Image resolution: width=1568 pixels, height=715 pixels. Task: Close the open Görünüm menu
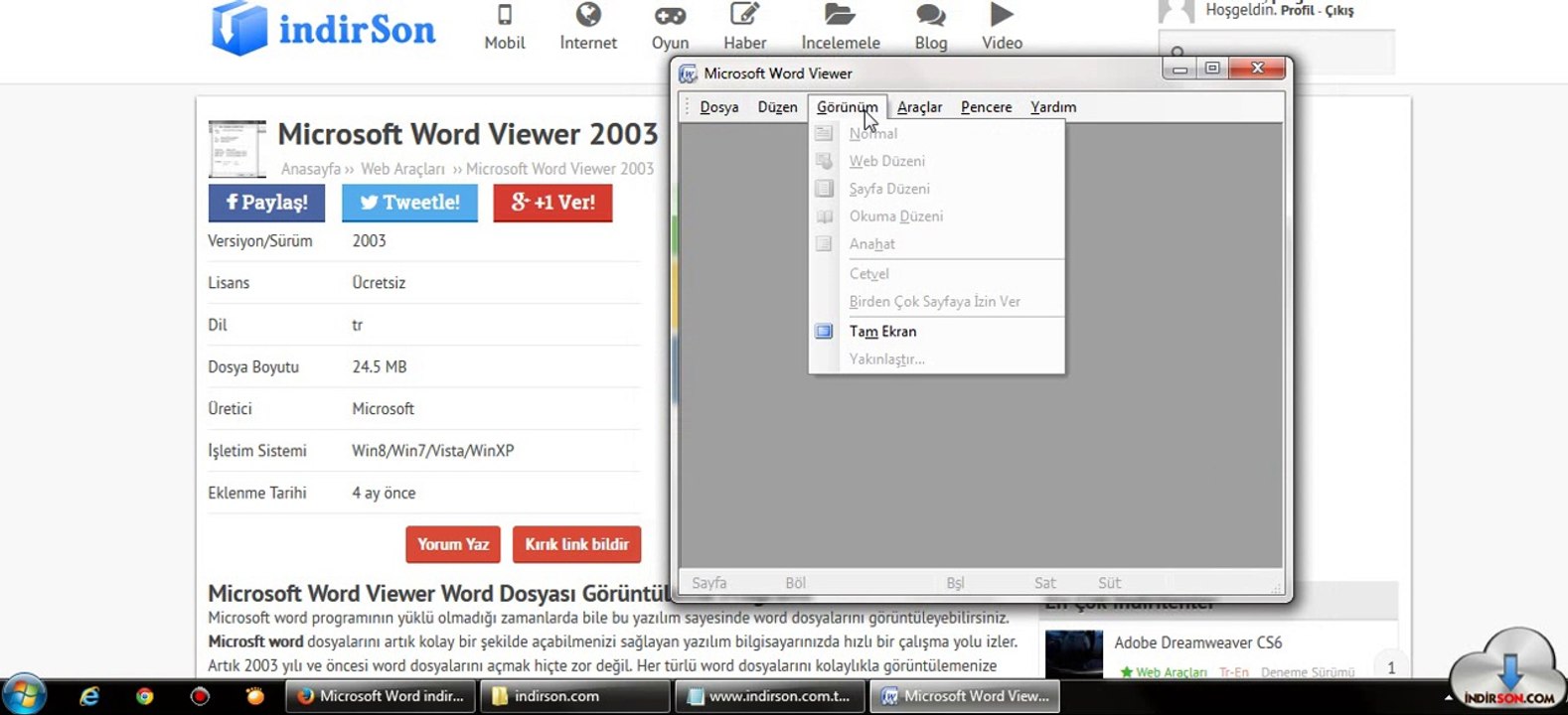(x=847, y=107)
